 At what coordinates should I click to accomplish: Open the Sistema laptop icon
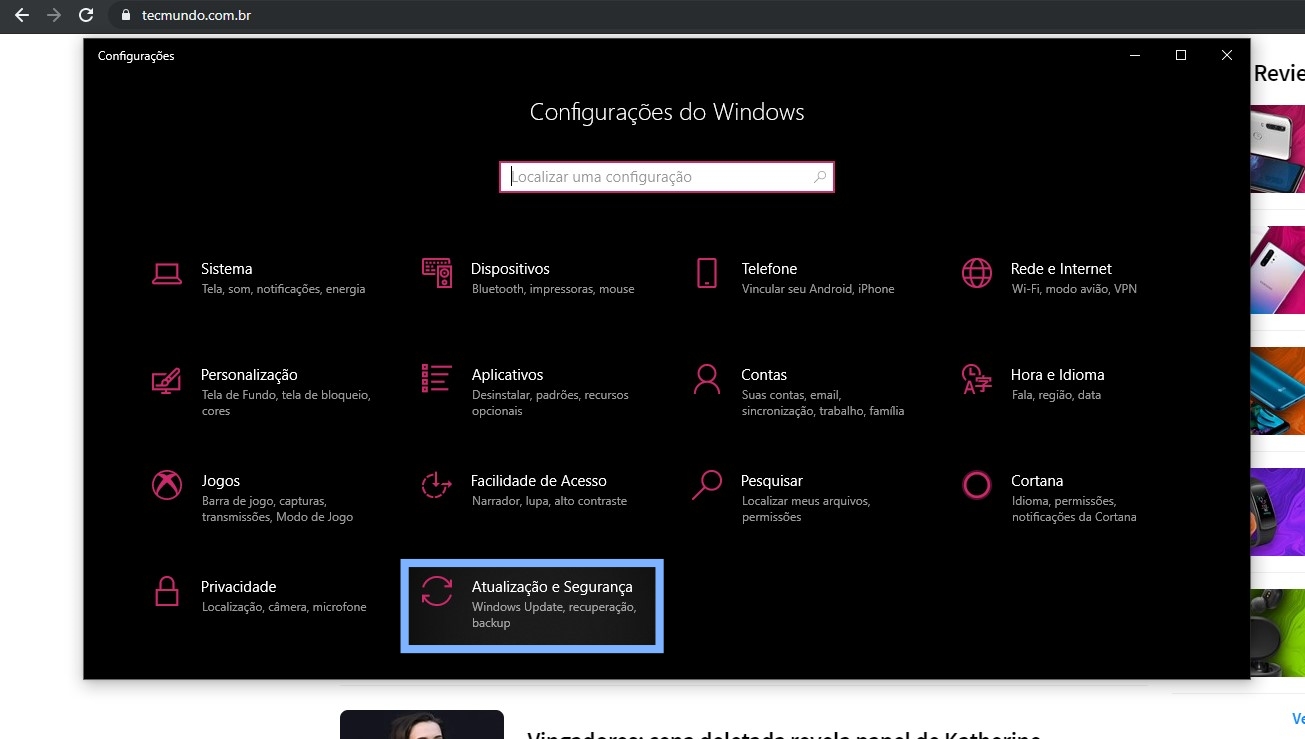(x=166, y=273)
